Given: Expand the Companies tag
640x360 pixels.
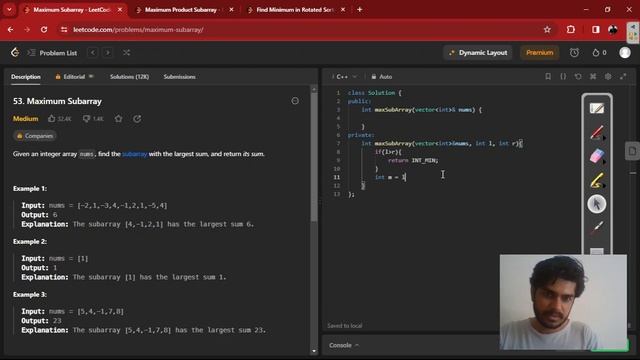Looking at the screenshot, I should [x=35, y=136].
